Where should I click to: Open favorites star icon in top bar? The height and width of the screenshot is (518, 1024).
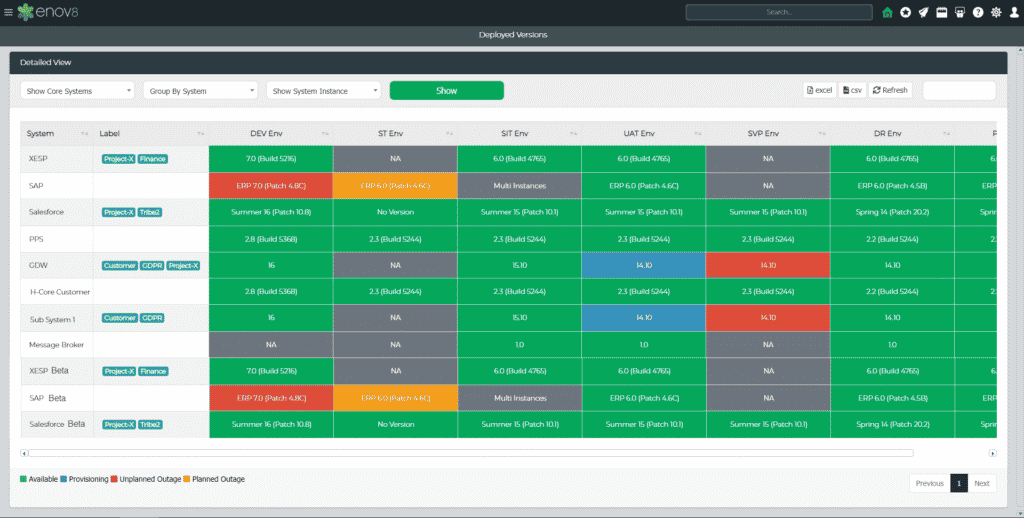pos(905,12)
